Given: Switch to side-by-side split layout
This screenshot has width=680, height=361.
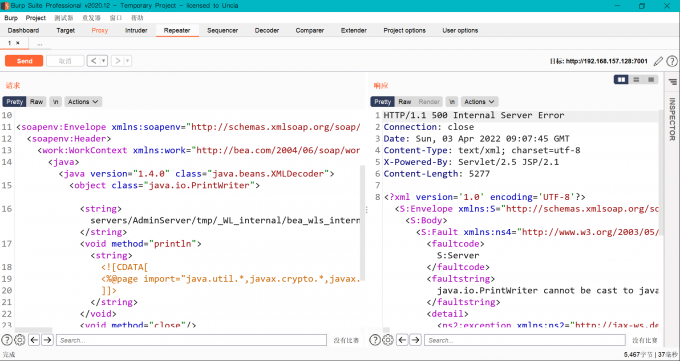Looking at the screenshot, I should pyautogui.click(x=621, y=79).
